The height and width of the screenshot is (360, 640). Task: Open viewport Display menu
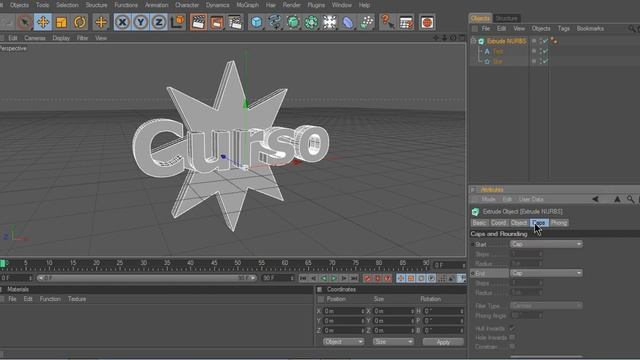(61, 38)
